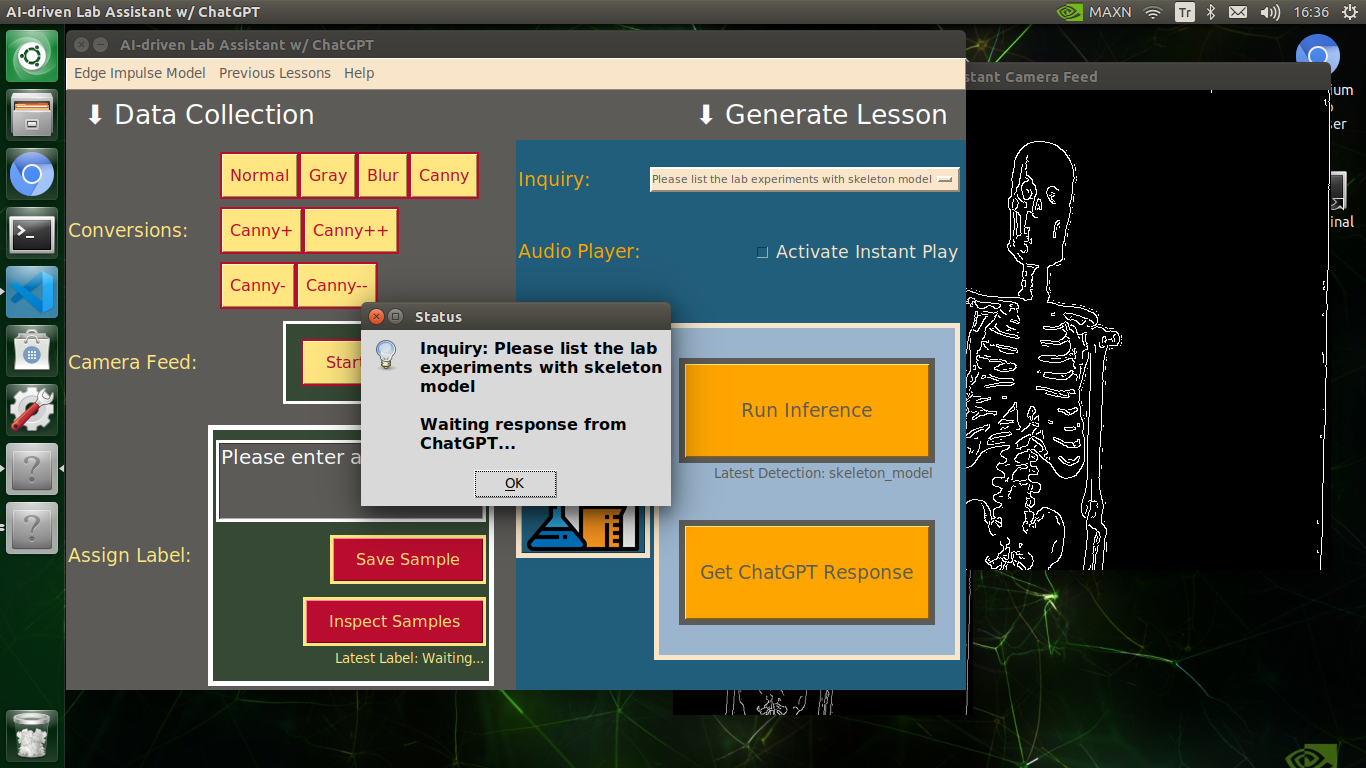The width and height of the screenshot is (1366, 768).
Task: Save the current sample
Action: pos(408,559)
